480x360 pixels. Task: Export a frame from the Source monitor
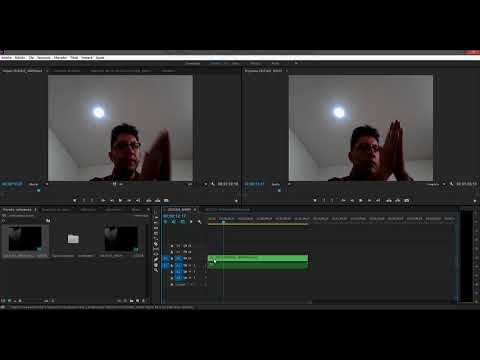pyautogui.click(x=166, y=201)
